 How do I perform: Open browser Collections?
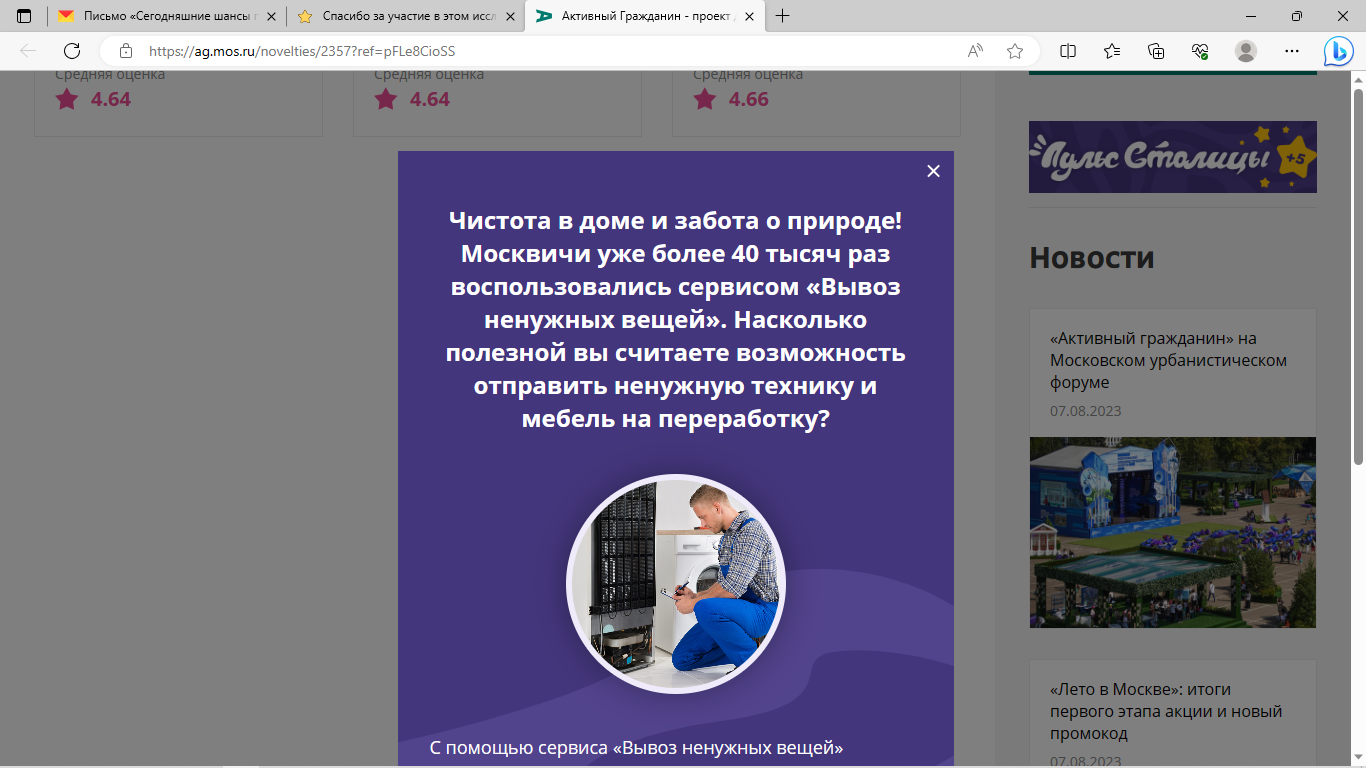(1156, 51)
